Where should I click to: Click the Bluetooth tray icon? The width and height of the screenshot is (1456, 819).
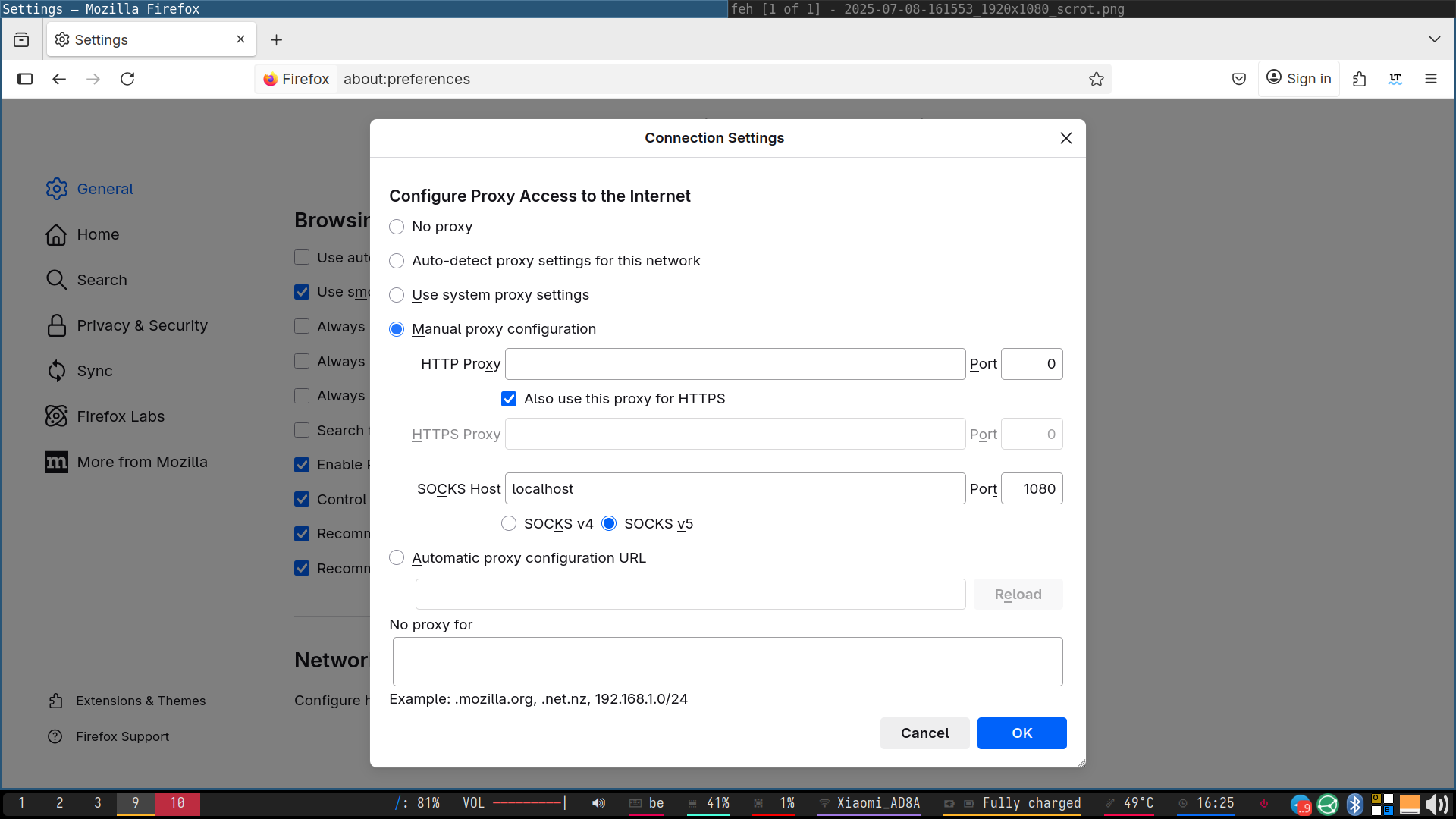[x=1354, y=805]
